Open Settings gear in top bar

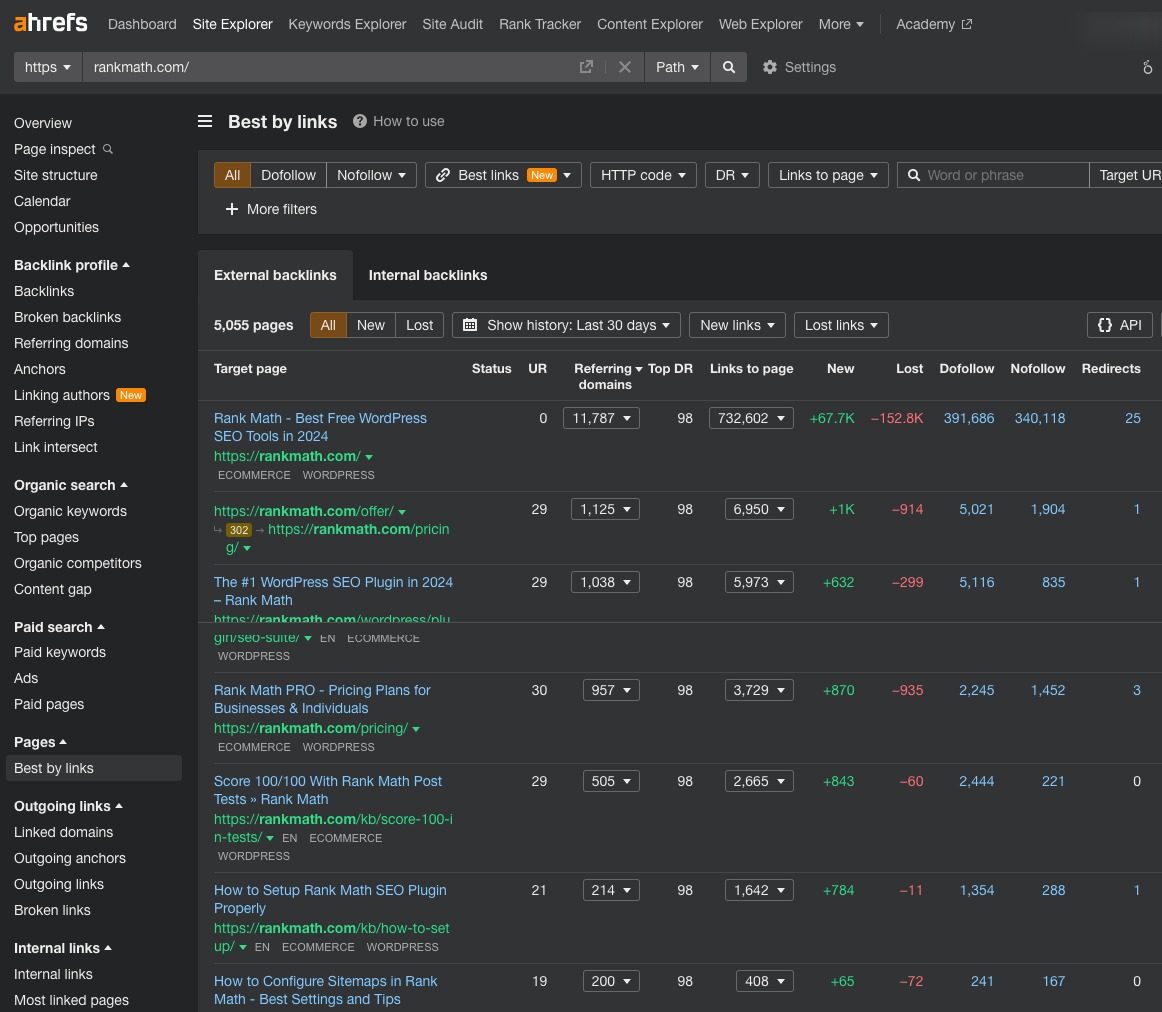point(800,67)
